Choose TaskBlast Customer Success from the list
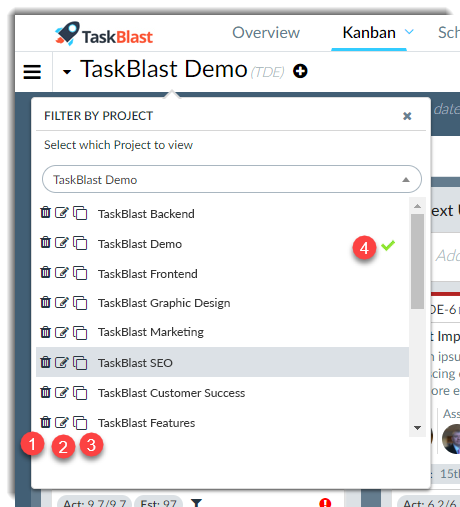This screenshot has width=460, height=507. [171, 393]
